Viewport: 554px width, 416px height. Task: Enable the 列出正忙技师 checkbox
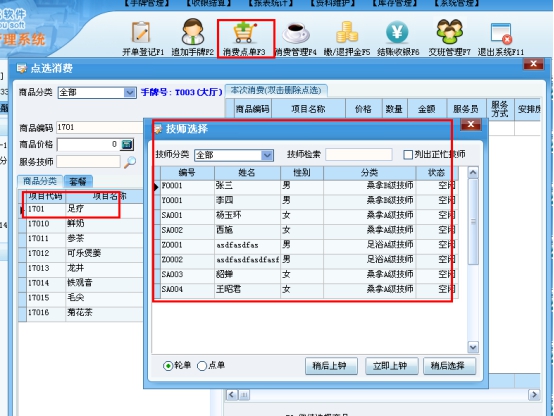(x=408, y=154)
